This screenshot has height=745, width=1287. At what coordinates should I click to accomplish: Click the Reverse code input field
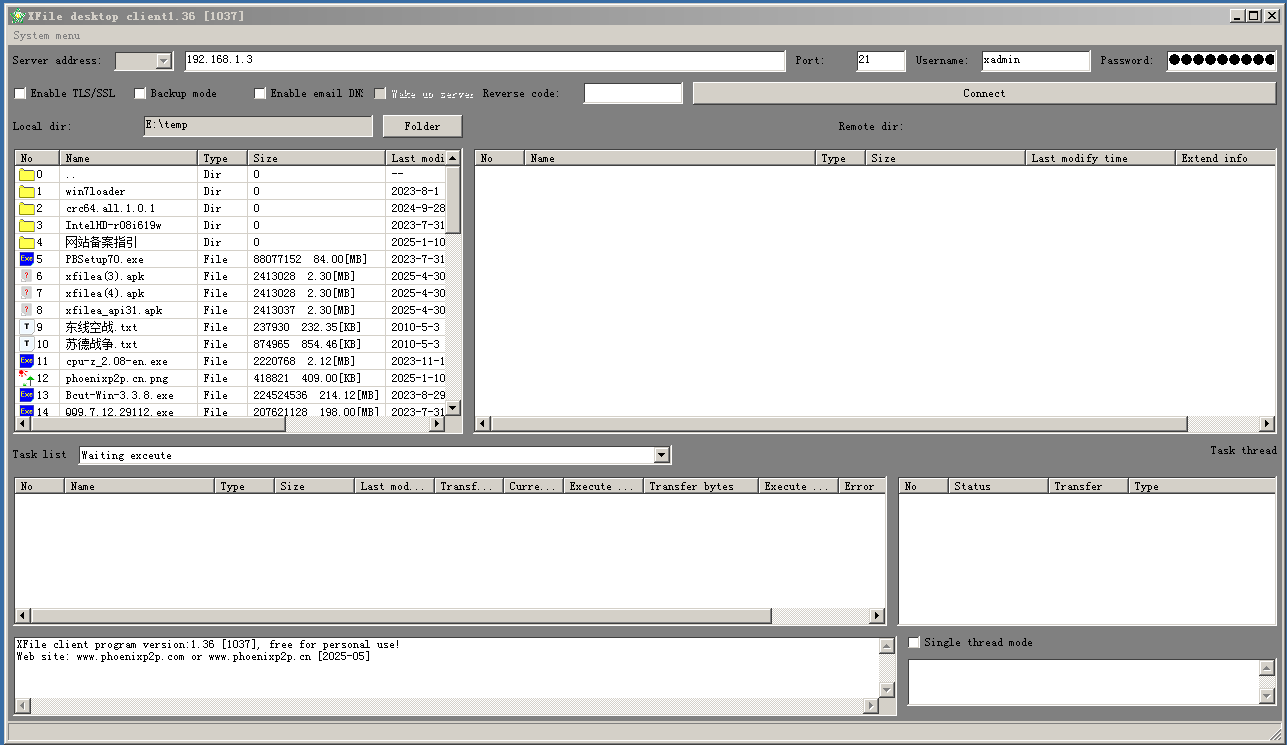coord(633,94)
